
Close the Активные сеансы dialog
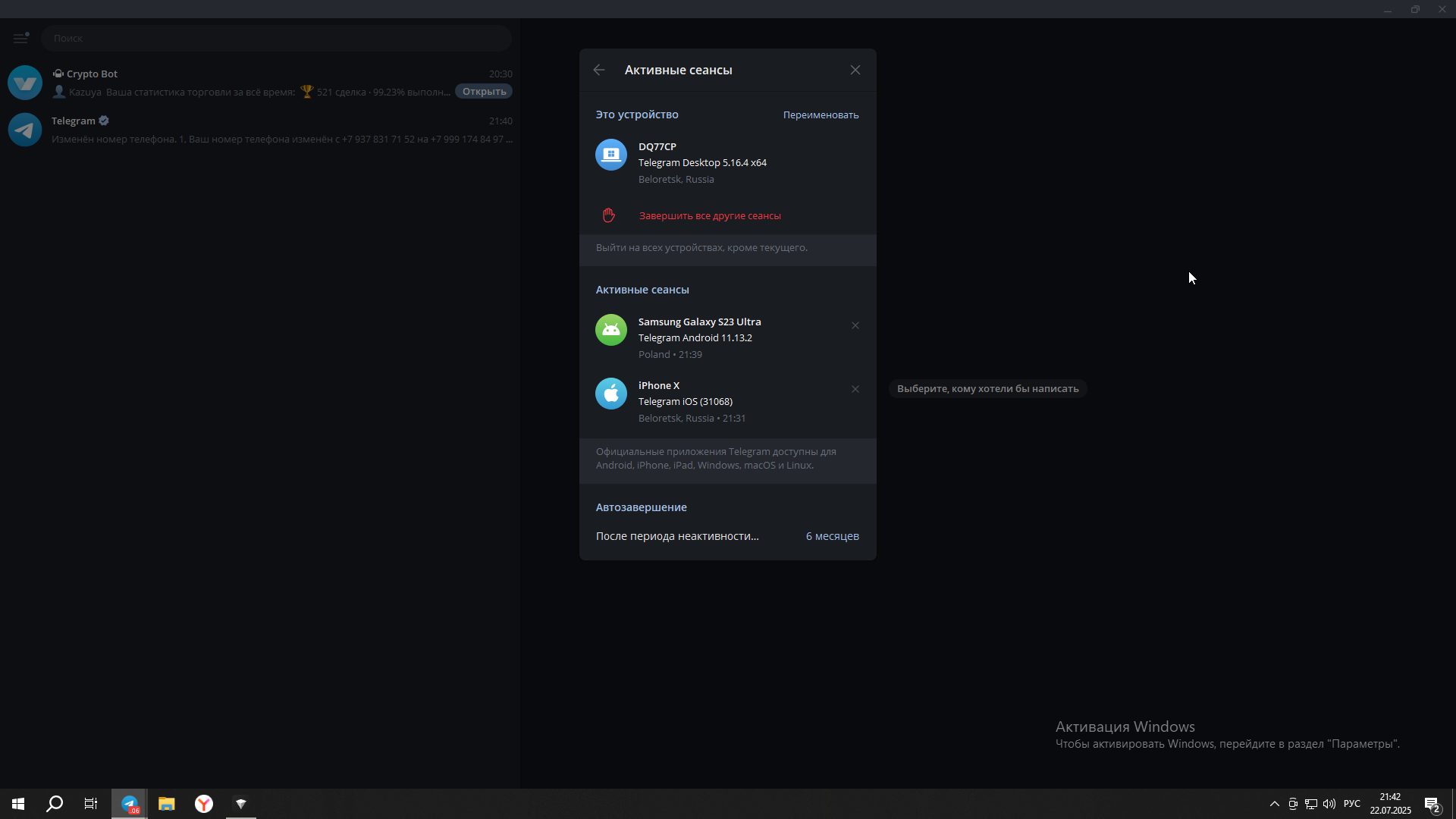point(855,70)
